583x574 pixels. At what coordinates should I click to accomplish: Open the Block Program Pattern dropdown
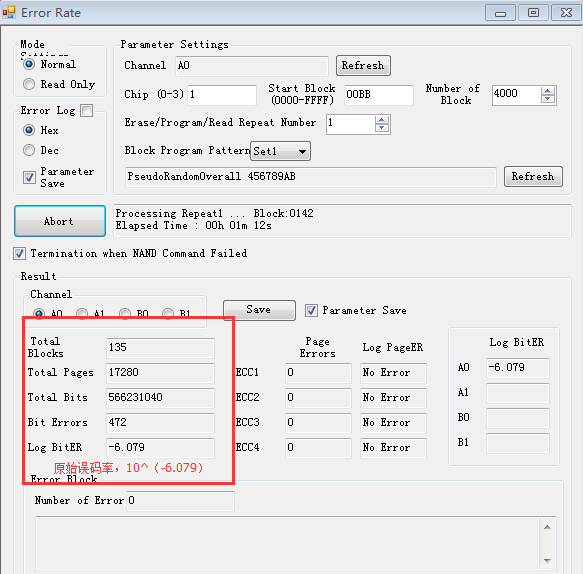tap(280, 151)
